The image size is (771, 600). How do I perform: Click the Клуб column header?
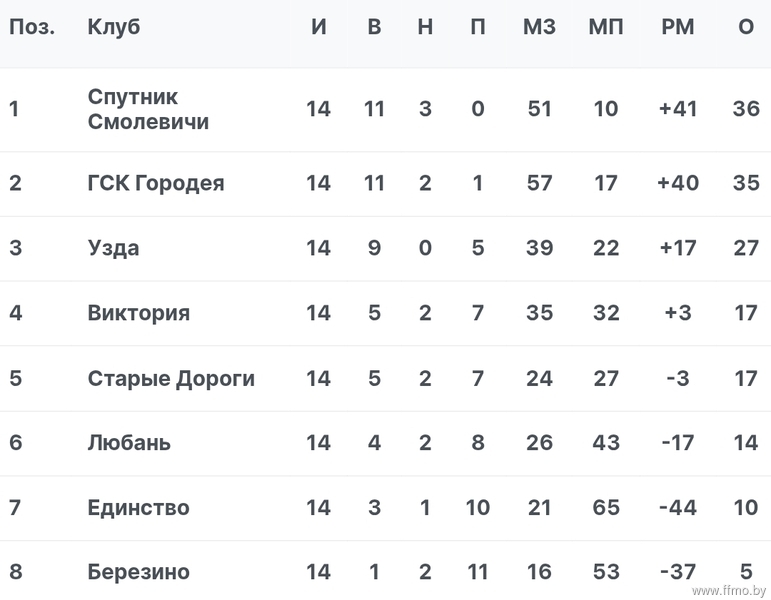pos(114,27)
